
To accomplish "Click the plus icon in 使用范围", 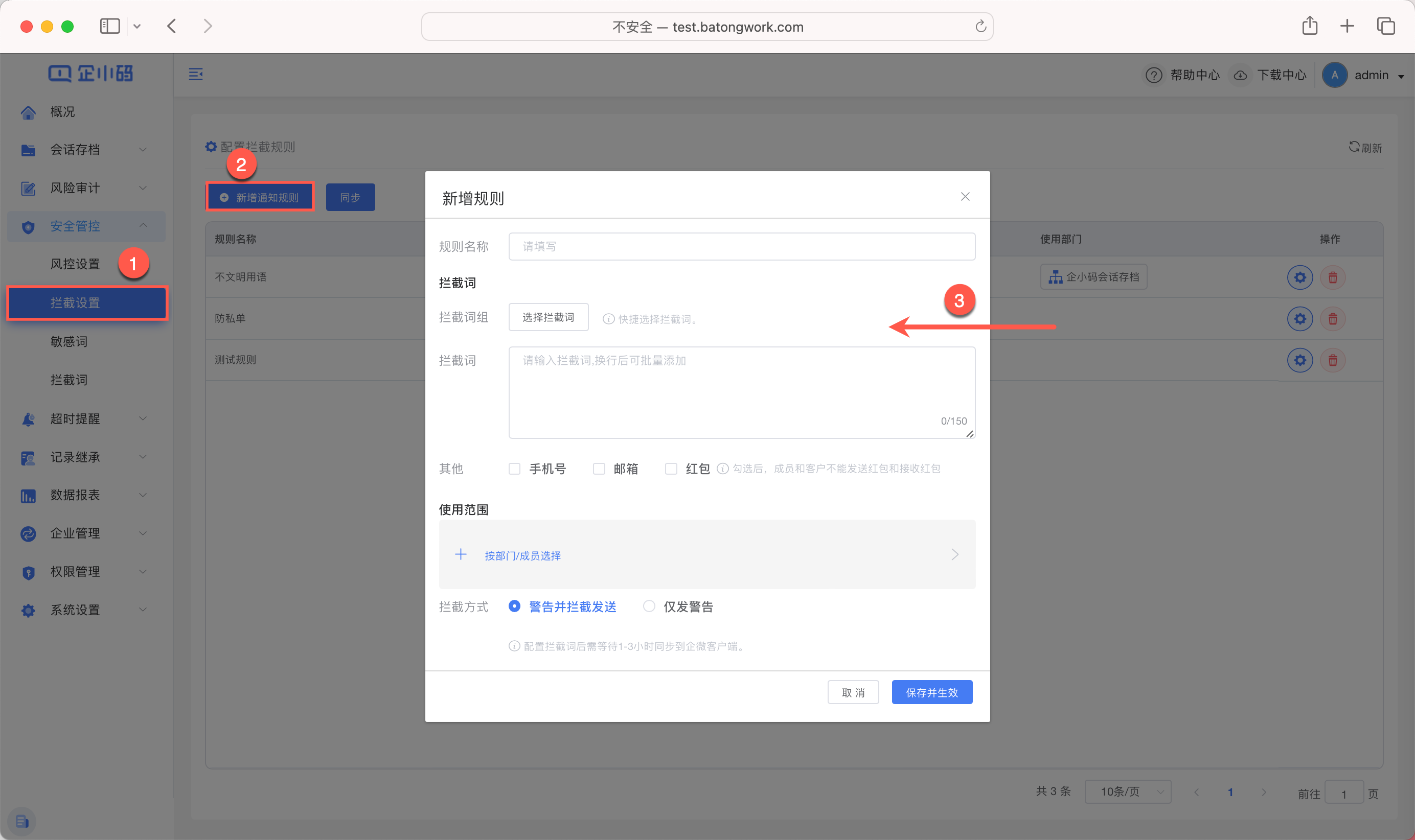I will tap(461, 554).
